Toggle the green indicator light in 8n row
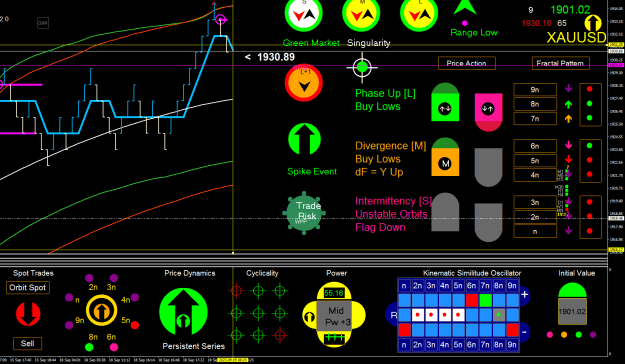625x364 pixels. pyautogui.click(x=590, y=104)
